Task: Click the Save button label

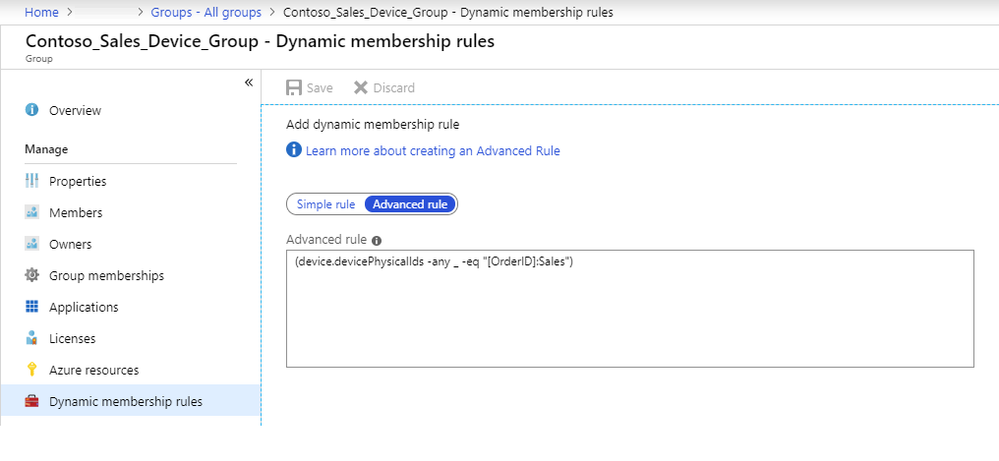Action: click(x=320, y=88)
